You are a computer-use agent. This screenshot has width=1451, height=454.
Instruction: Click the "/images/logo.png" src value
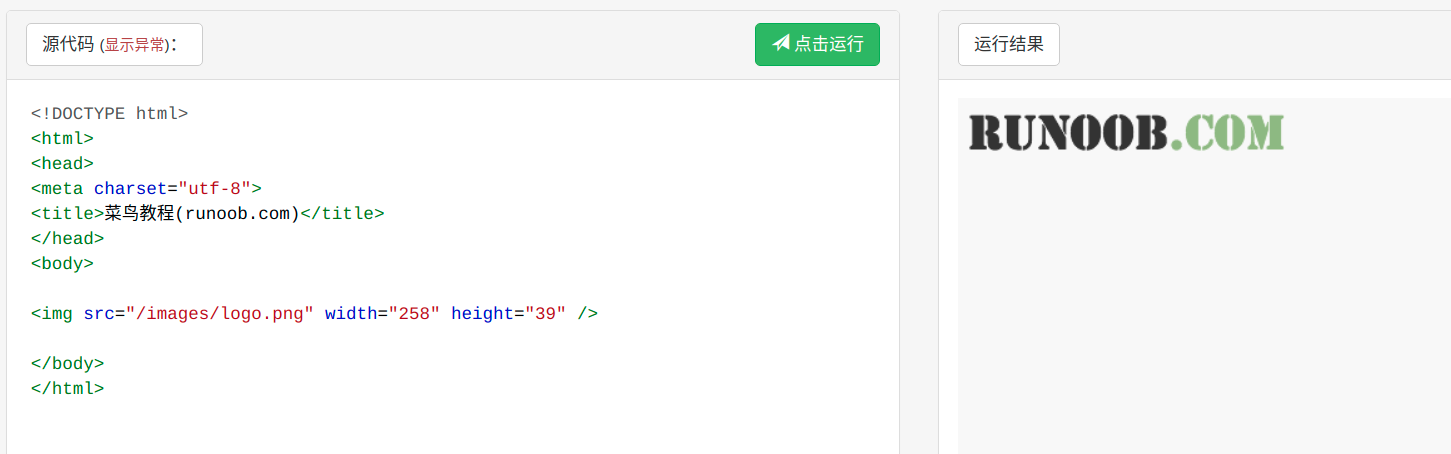[220, 314]
